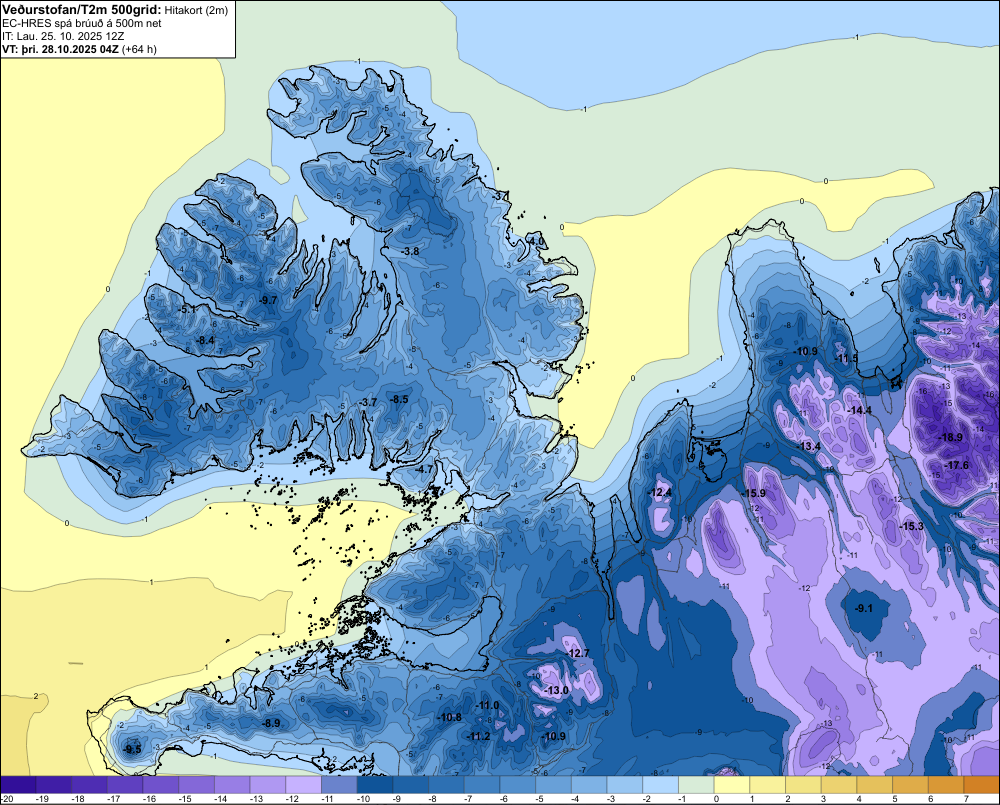
Task: Click the -11.2 temperature label
Action: (478, 736)
